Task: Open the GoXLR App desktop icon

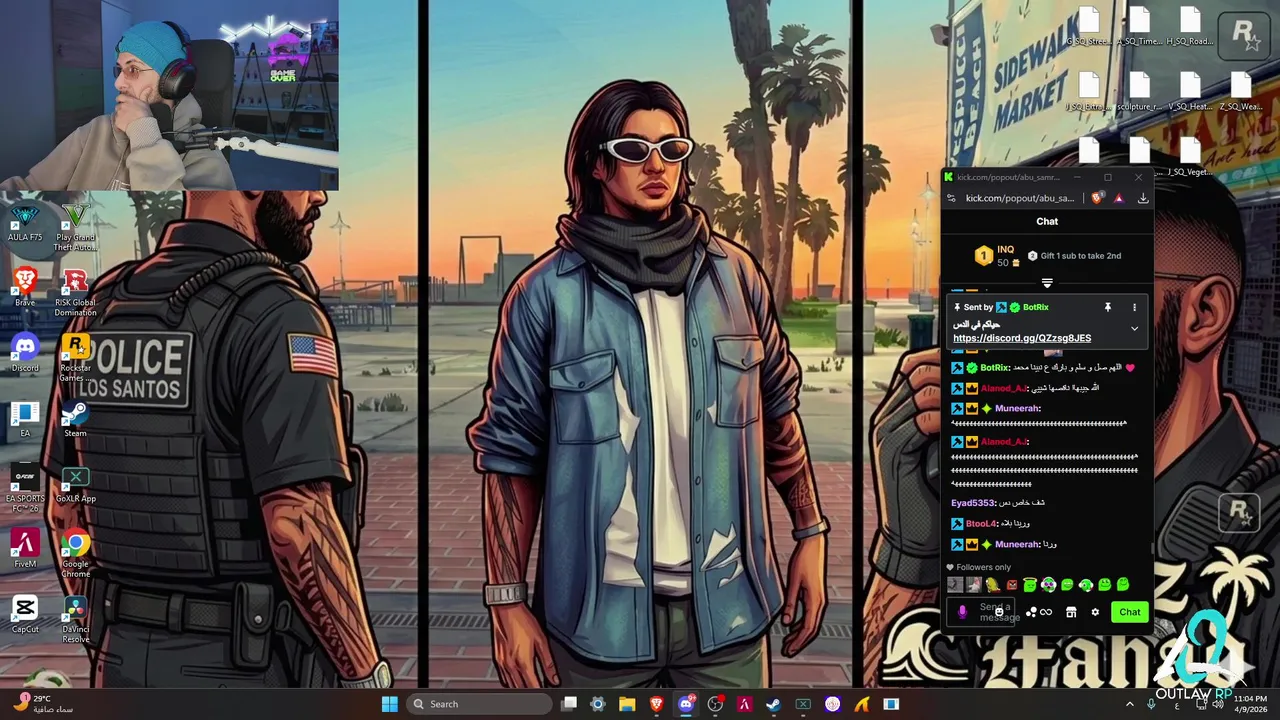Action: [x=76, y=484]
